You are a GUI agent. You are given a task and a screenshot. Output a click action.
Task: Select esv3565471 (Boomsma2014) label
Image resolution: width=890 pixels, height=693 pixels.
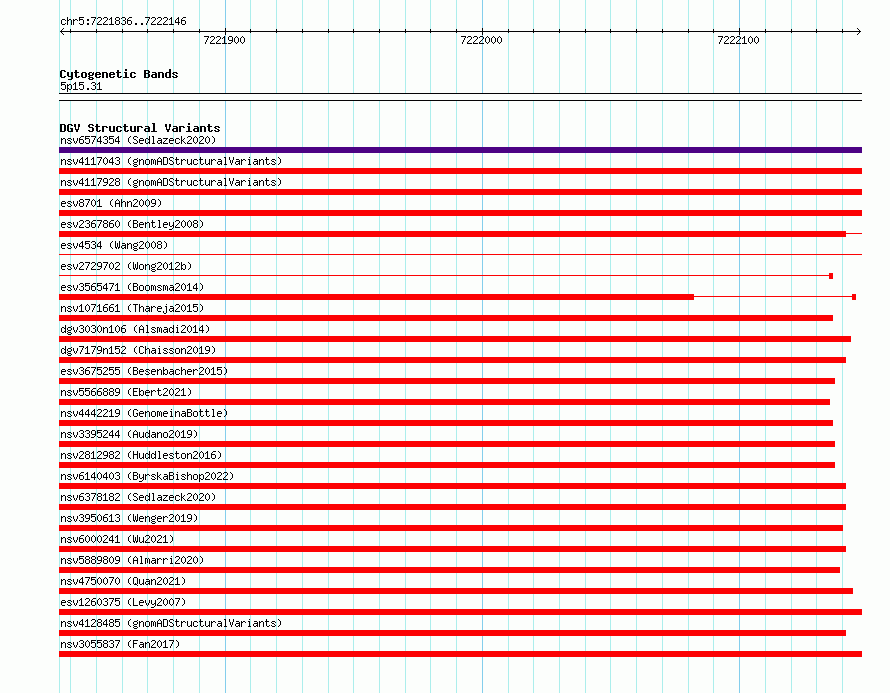(132, 287)
